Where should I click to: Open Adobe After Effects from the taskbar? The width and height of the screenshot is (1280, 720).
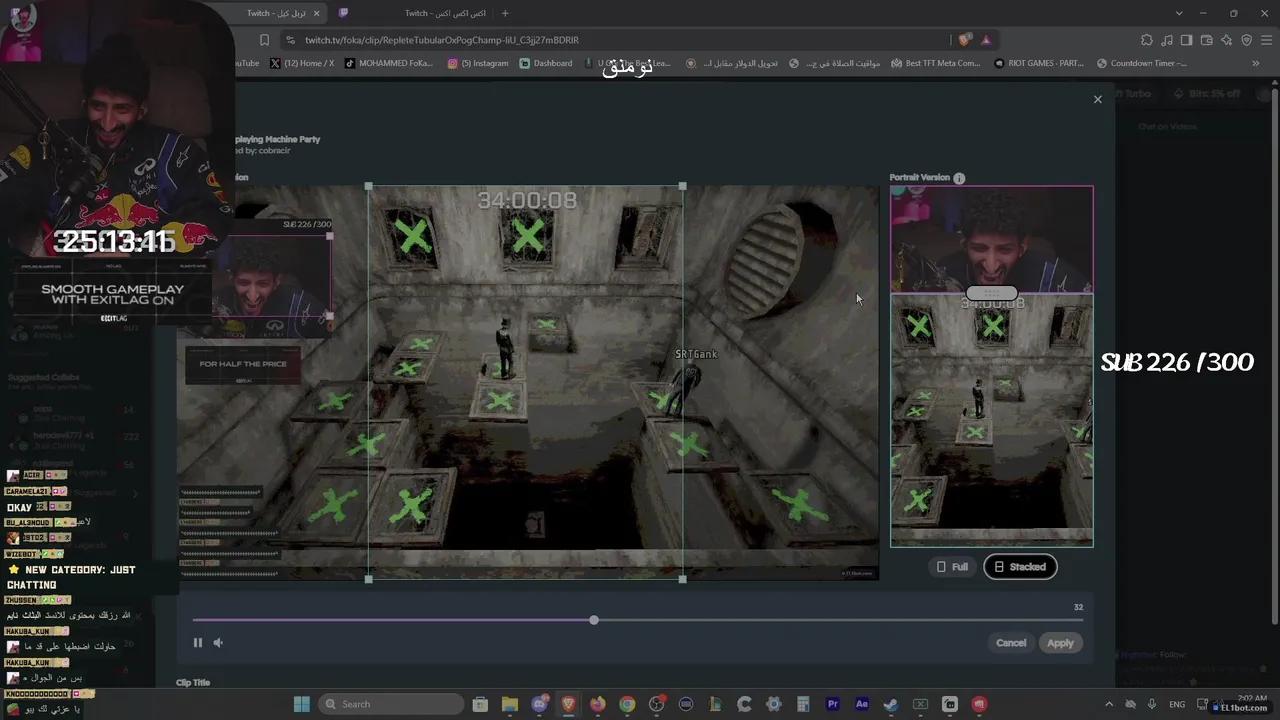click(x=862, y=704)
